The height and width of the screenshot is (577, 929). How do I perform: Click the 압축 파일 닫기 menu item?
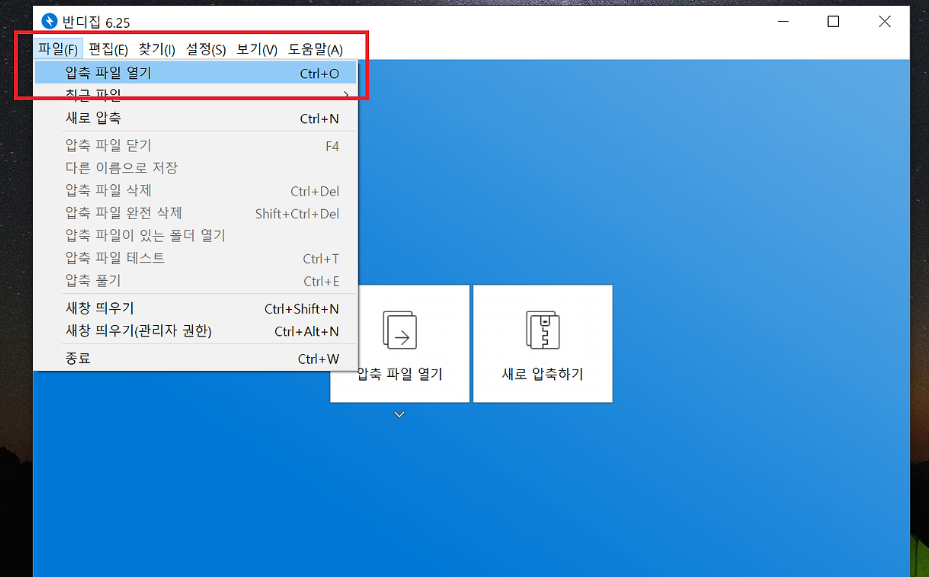point(196,146)
